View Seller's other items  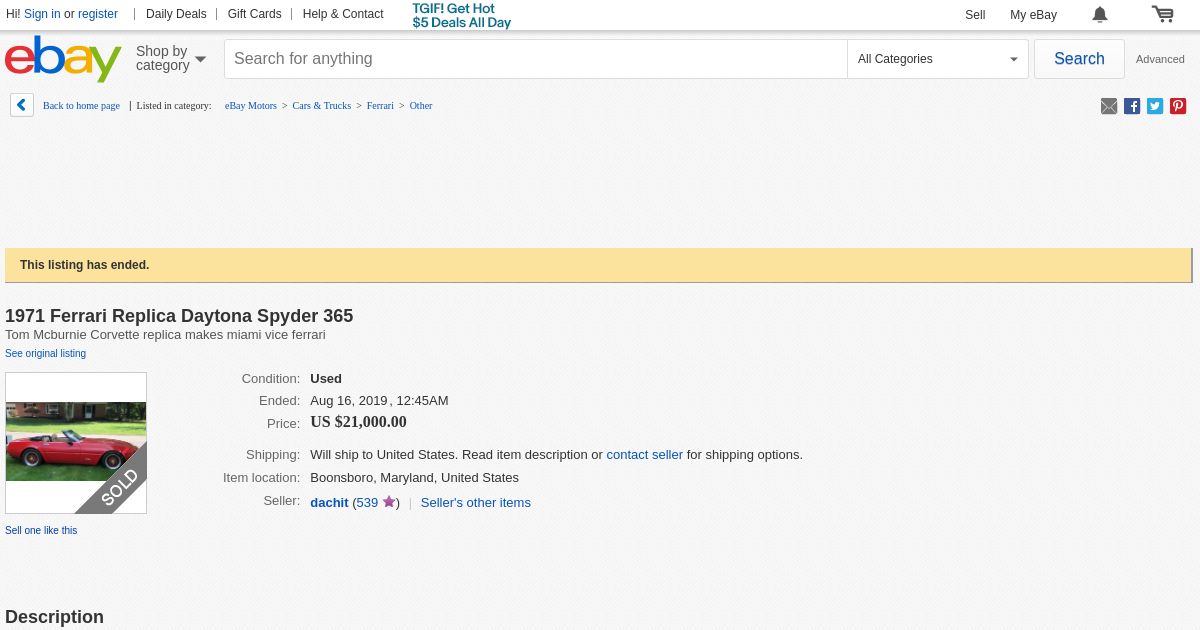click(476, 503)
